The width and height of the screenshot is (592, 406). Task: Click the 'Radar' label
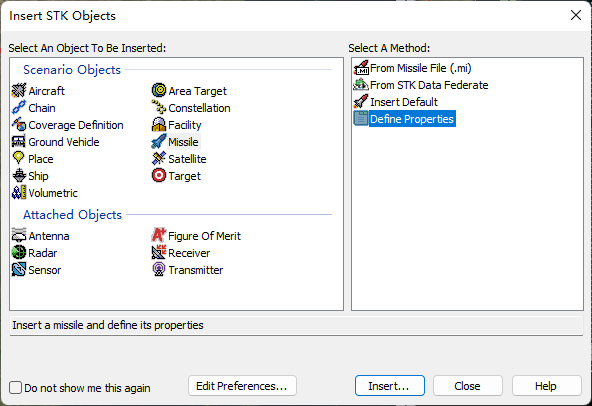click(x=43, y=253)
